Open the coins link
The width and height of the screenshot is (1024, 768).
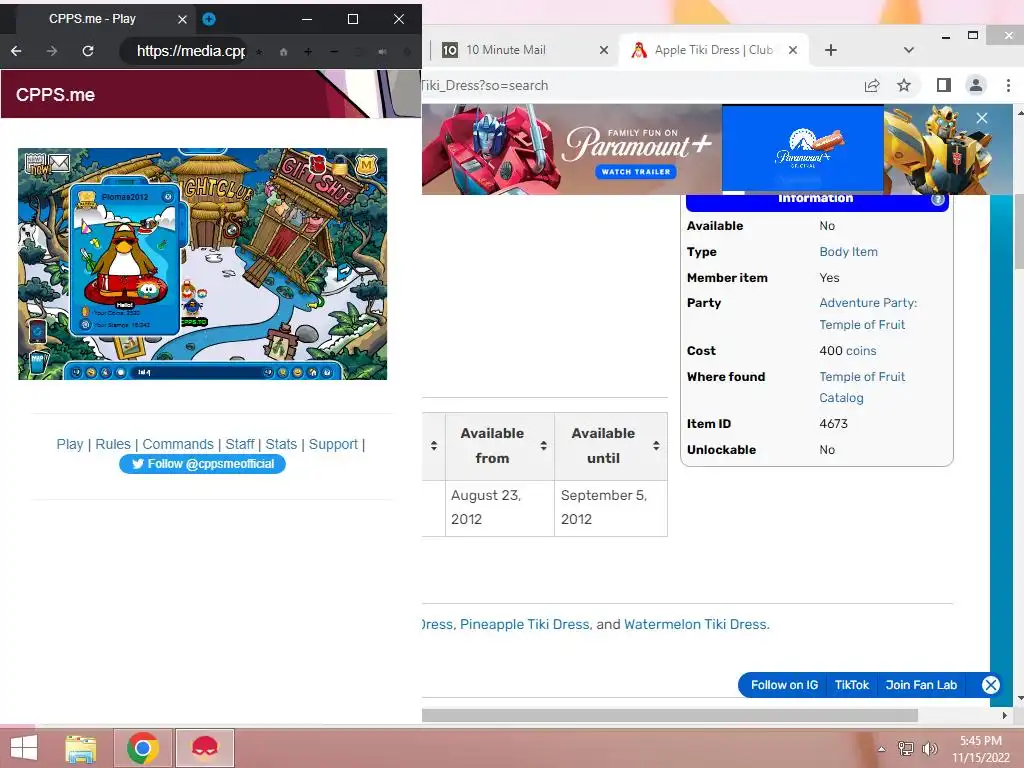point(861,351)
